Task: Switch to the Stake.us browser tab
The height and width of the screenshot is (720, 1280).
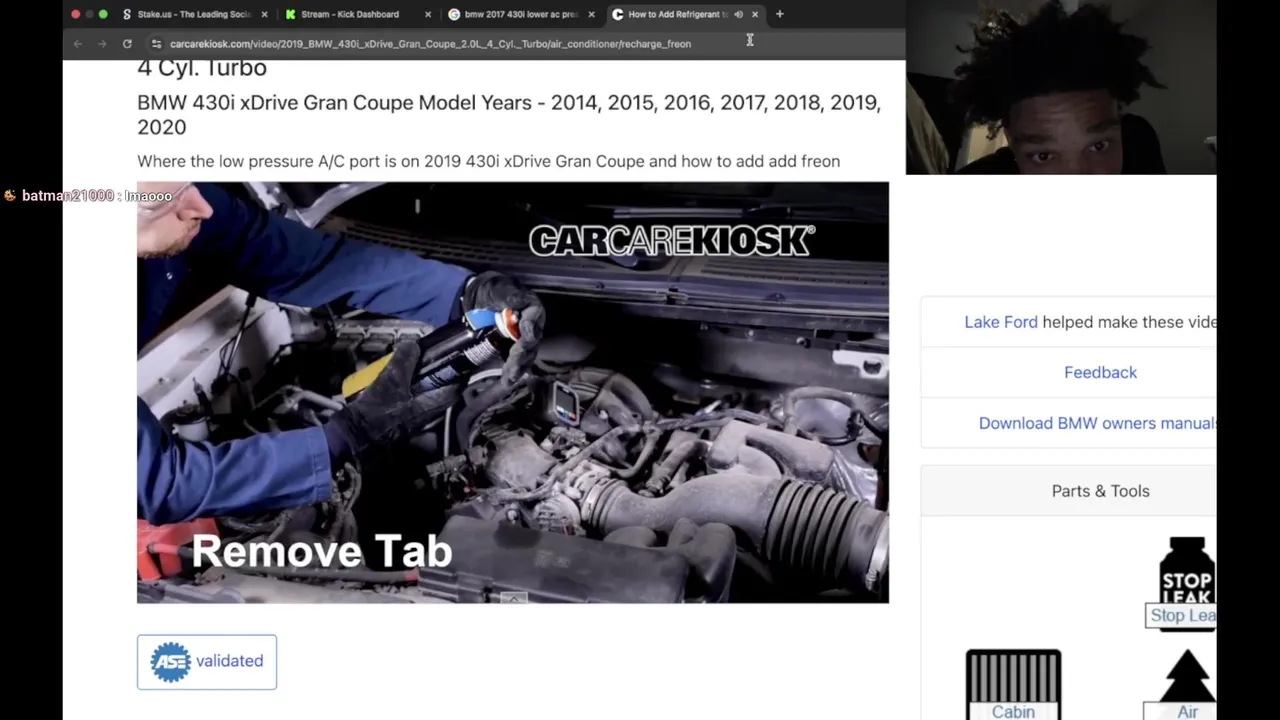Action: [194, 14]
